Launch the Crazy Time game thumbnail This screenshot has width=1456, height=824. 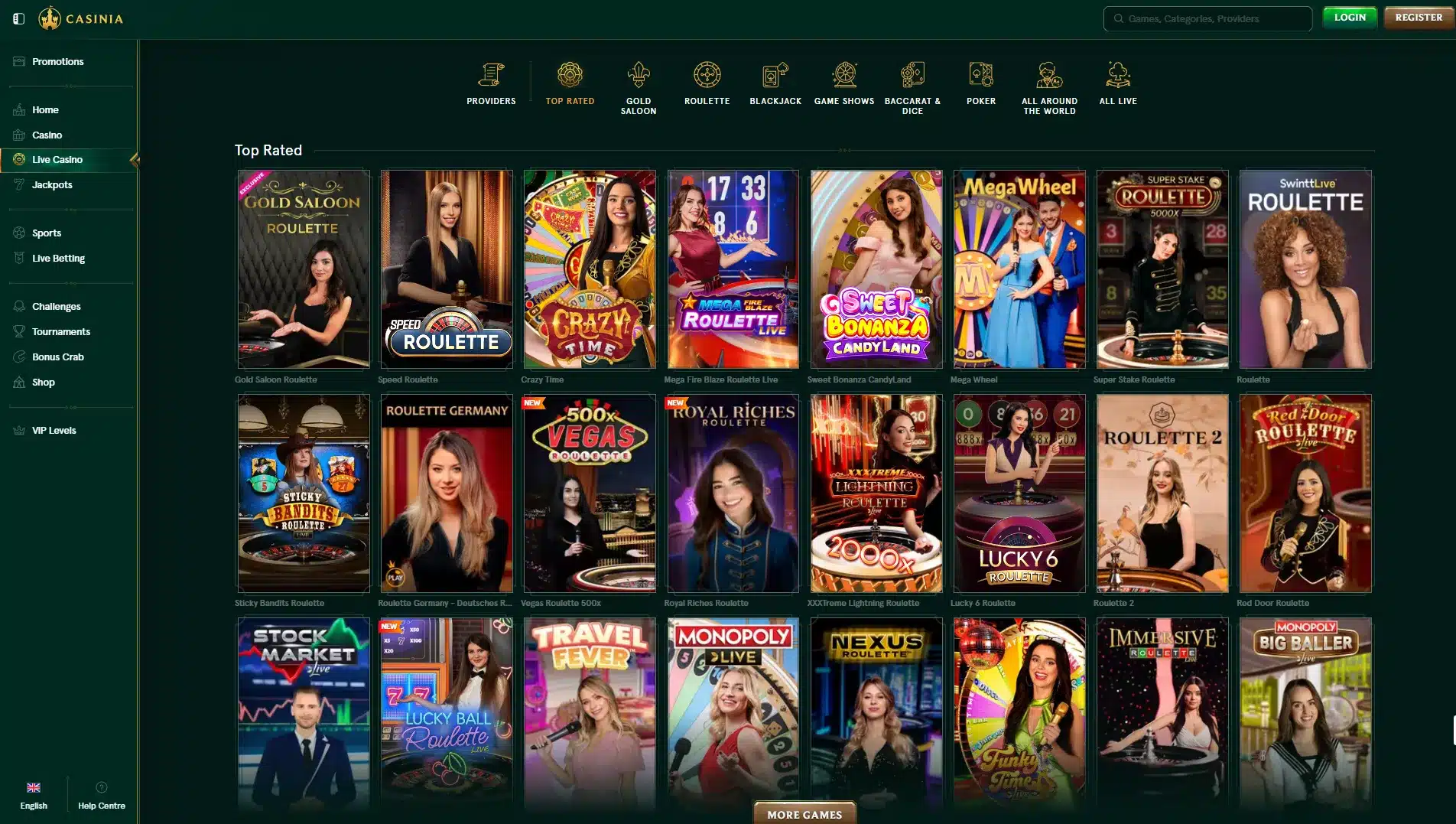click(590, 269)
